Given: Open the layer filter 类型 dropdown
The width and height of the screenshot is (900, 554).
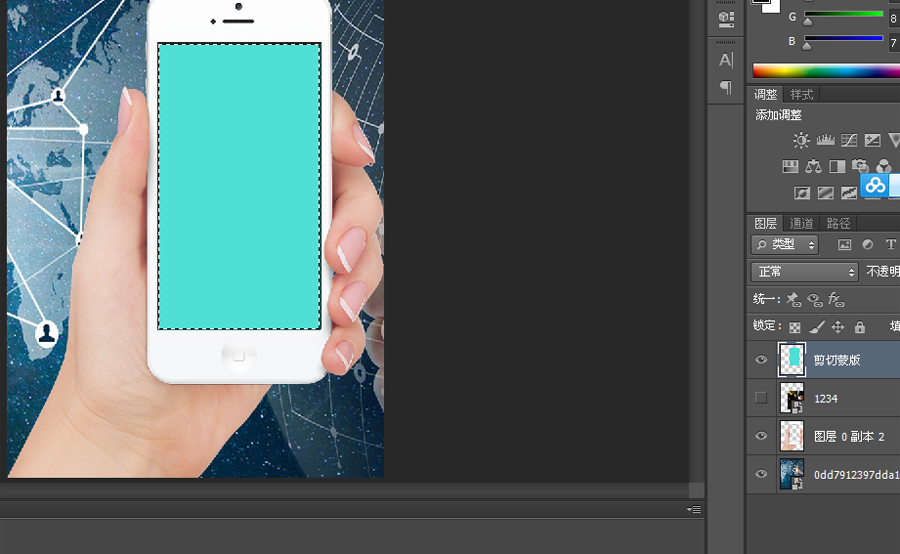Looking at the screenshot, I should (x=785, y=245).
